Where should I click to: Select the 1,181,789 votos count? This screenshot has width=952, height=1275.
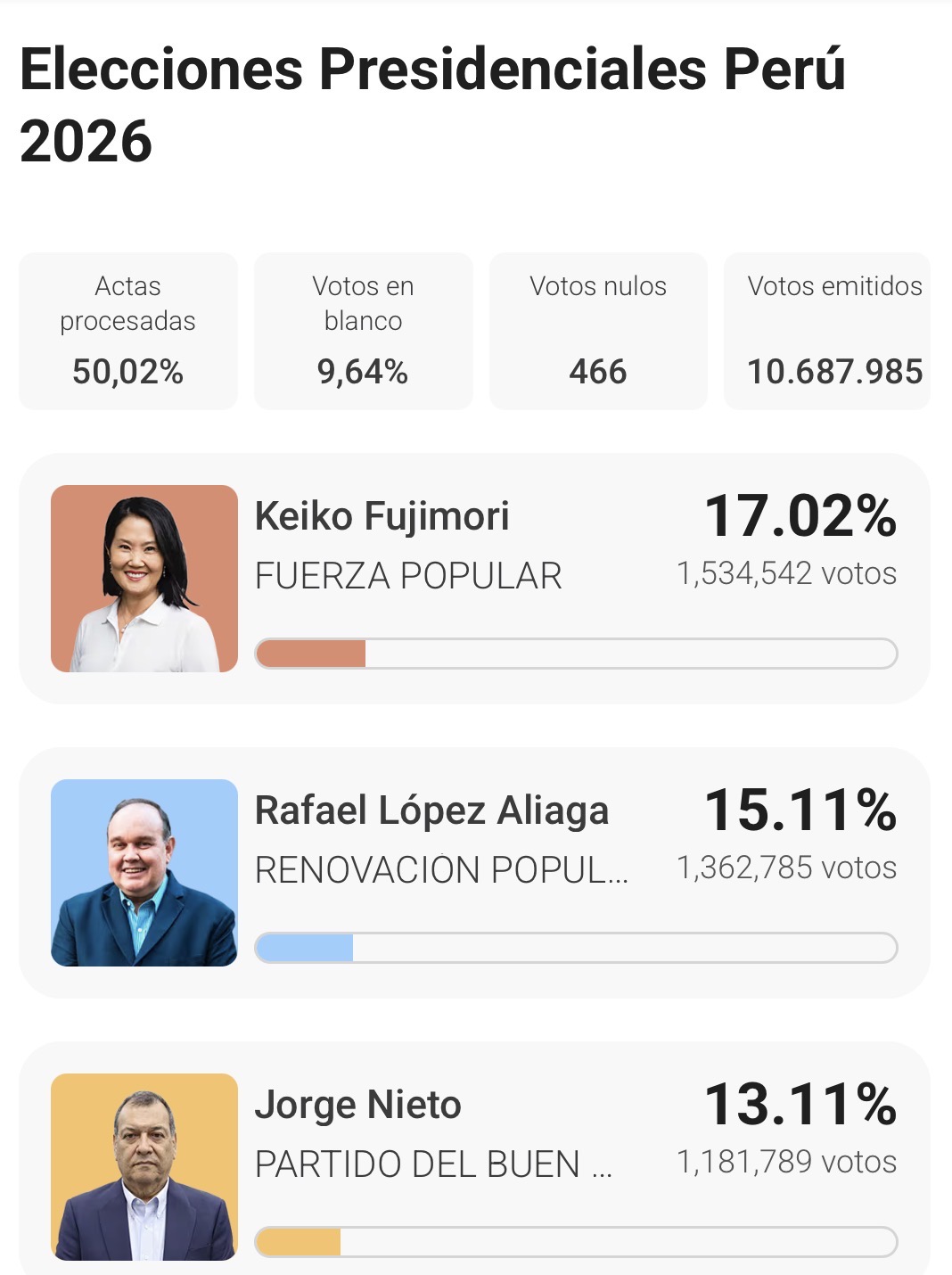(786, 1162)
